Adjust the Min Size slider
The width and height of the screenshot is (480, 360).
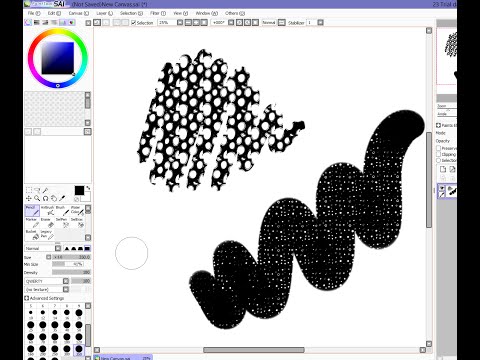68,264
